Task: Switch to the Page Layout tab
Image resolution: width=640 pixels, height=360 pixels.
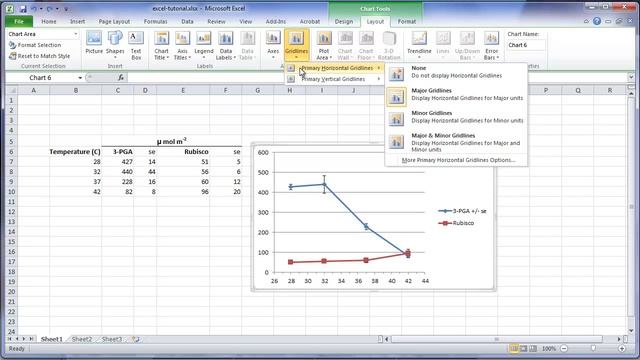Action: [114, 21]
